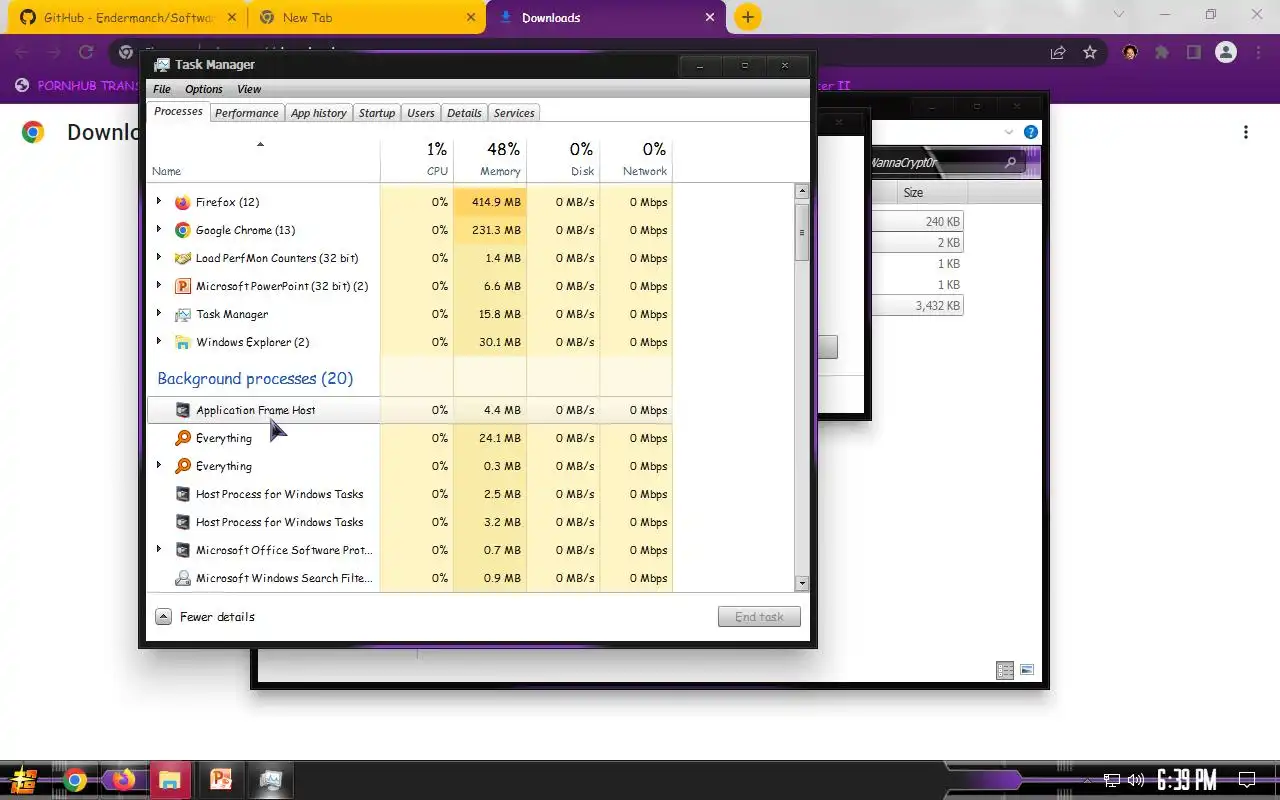Open the Options menu in Task Manager
This screenshot has height=800, width=1280.
click(x=204, y=89)
